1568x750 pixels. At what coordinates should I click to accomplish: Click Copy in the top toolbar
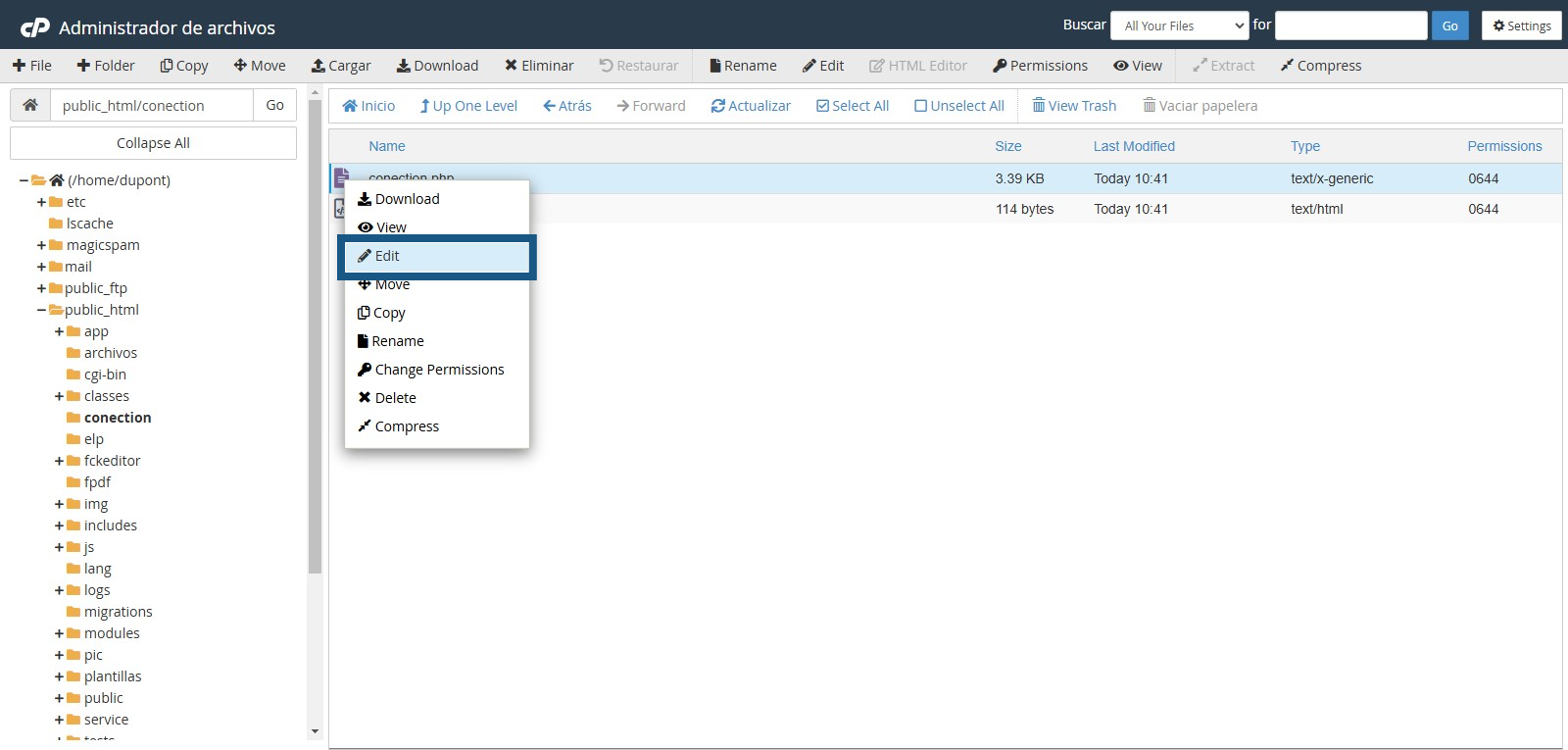click(x=184, y=66)
